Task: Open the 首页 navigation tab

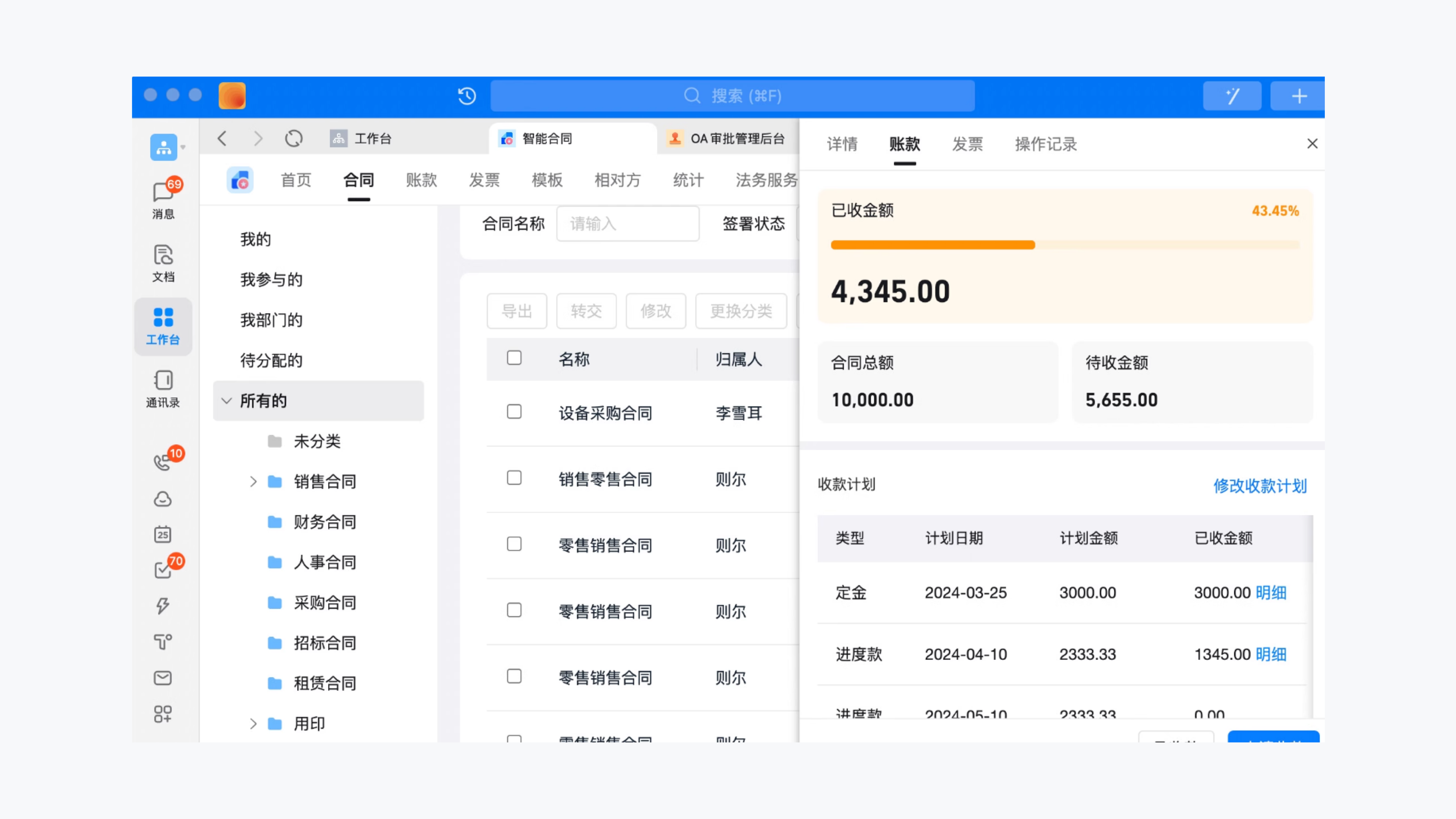Action: point(296,180)
